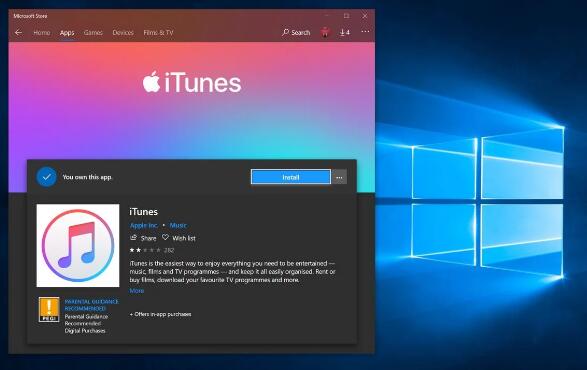The image size is (587, 370).
Task: Open the Apple Inc. publisher link
Action: point(144,225)
